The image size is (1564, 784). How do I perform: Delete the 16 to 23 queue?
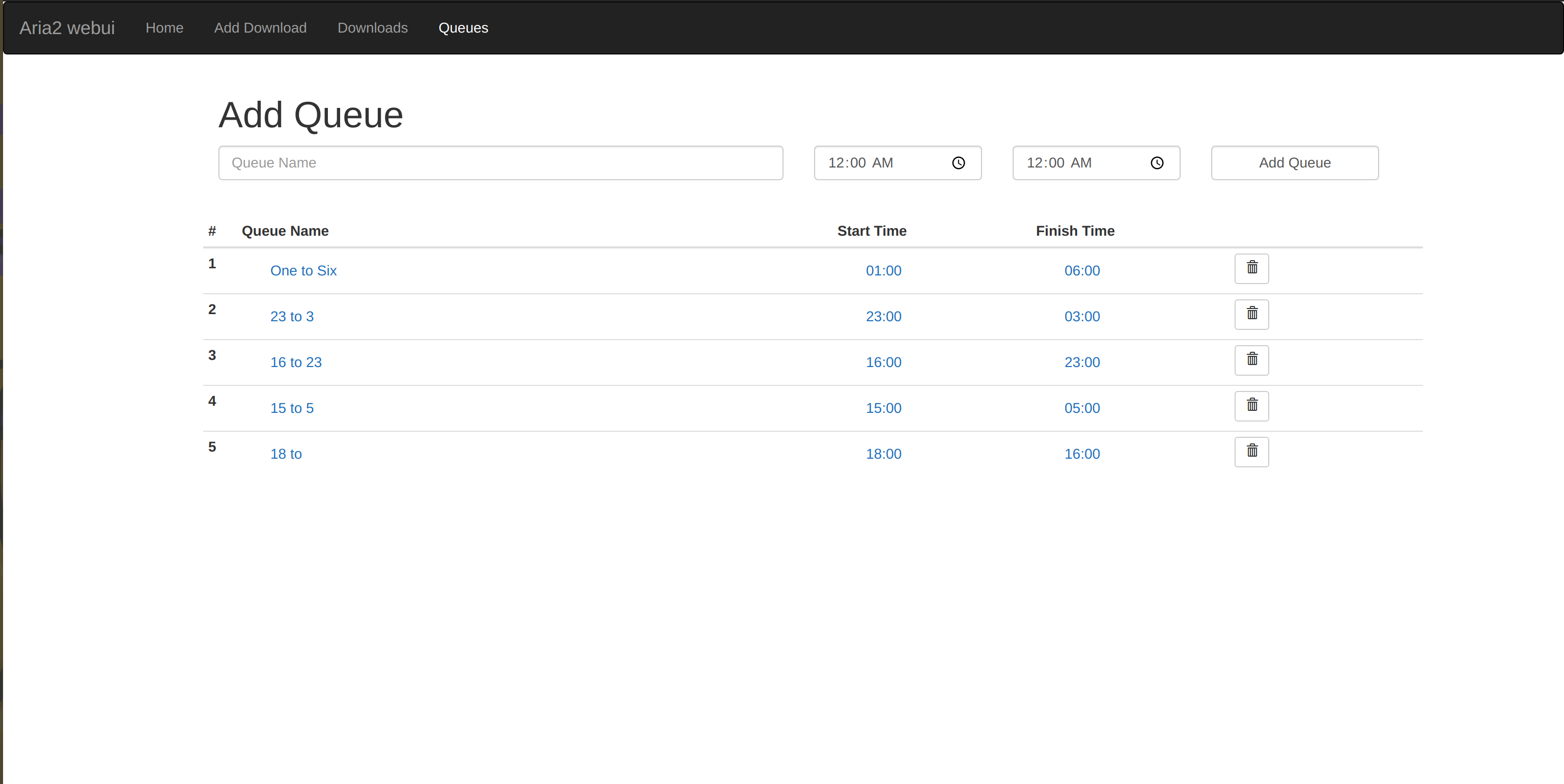(1251, 359)
